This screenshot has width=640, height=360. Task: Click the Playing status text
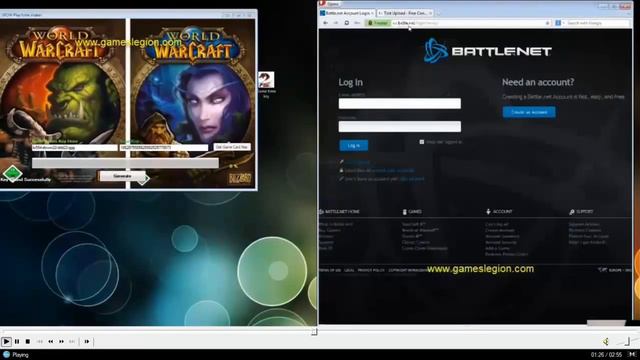(20, 355)
